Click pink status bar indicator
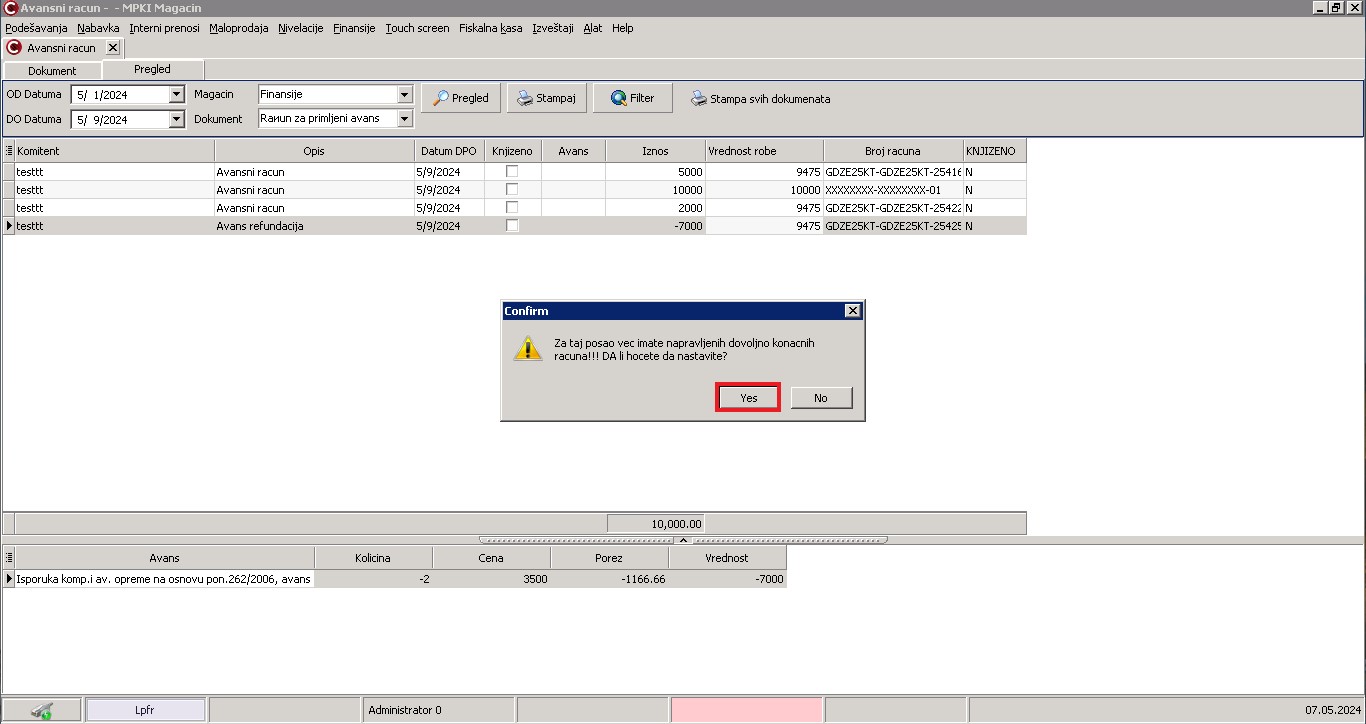 (747, 710)
